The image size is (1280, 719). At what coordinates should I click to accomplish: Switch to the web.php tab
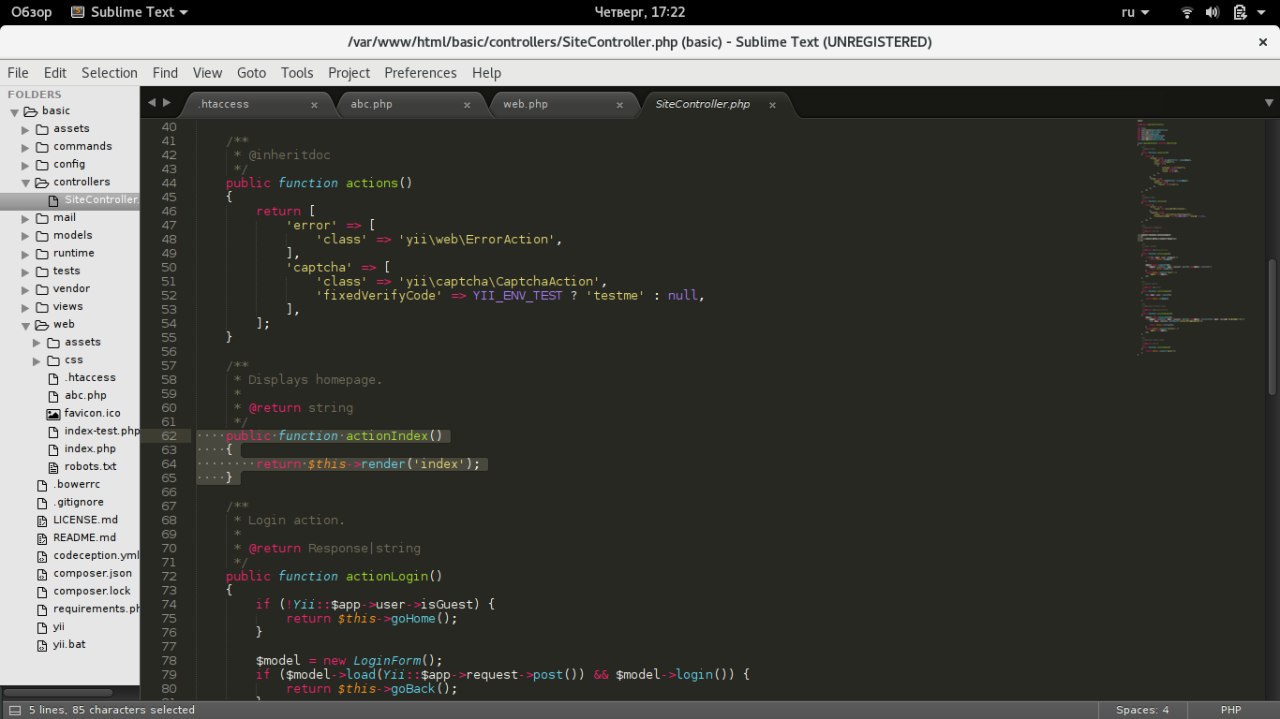tap(525, 104)
